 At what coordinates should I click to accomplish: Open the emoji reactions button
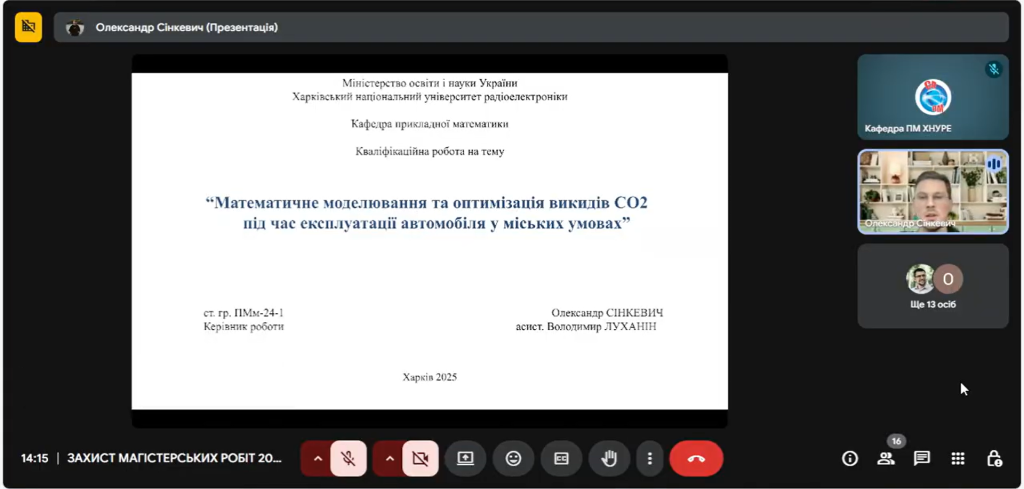point(513,458)
